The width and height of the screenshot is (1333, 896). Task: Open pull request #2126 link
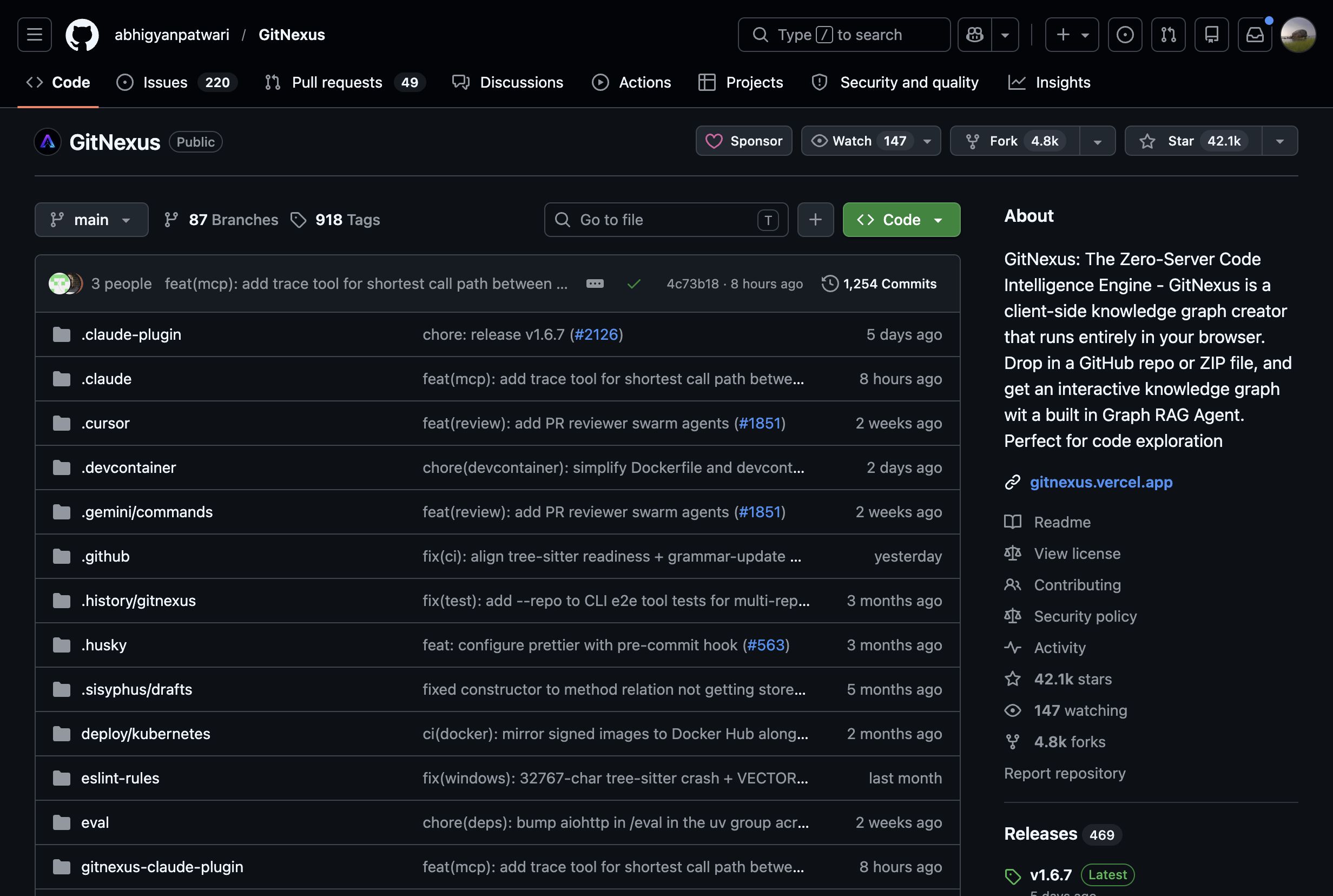coord(596,334)
